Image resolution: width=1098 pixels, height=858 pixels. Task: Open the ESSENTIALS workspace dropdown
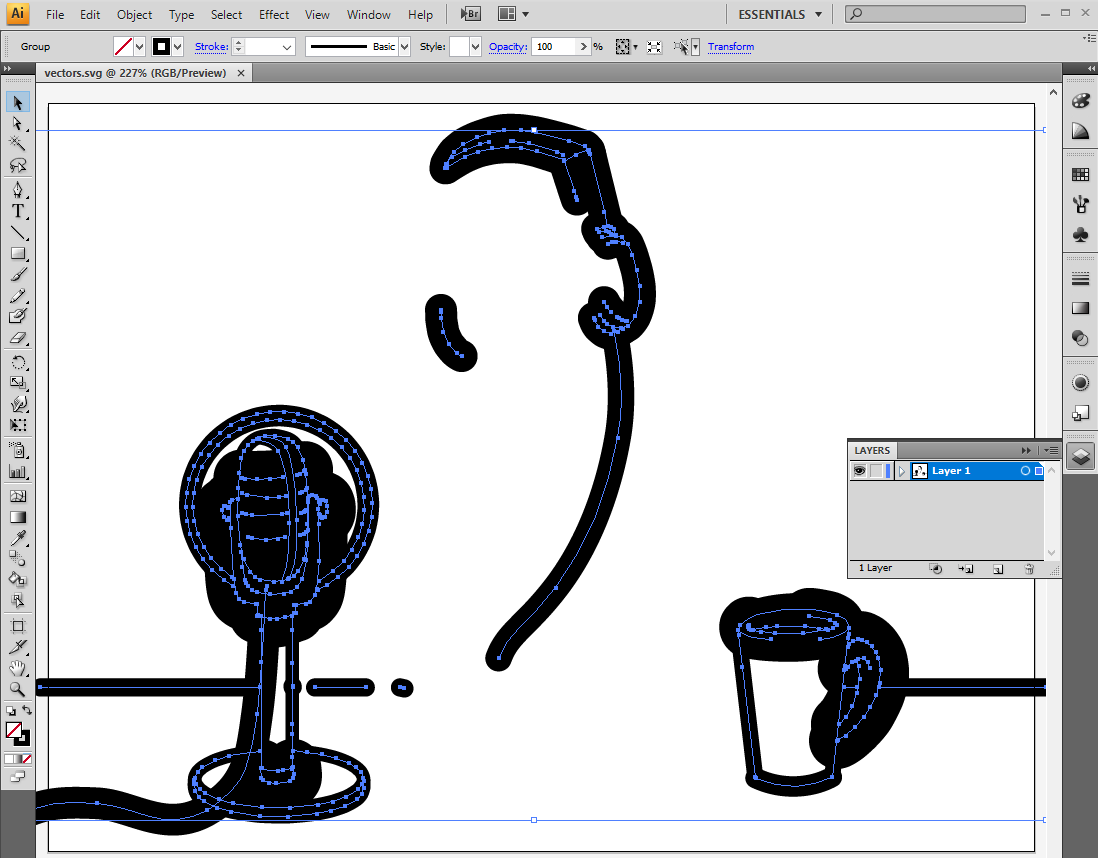(x=780, y=15)
